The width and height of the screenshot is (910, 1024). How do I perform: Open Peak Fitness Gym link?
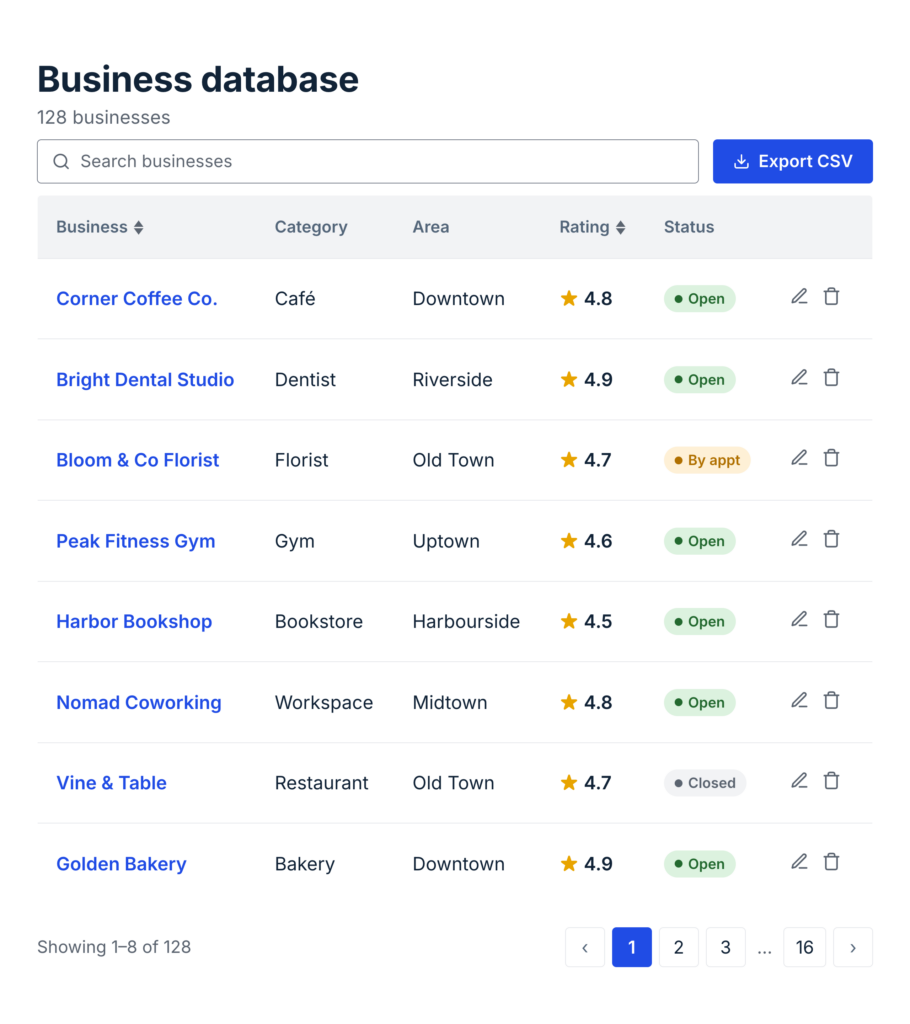pos(136,541)
